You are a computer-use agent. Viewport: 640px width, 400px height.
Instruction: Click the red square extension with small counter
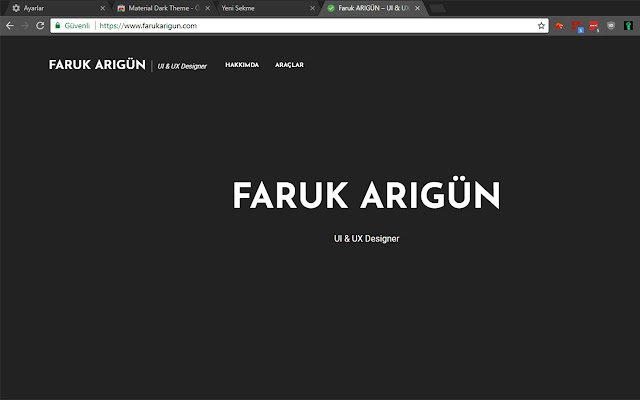coord(594,26)
